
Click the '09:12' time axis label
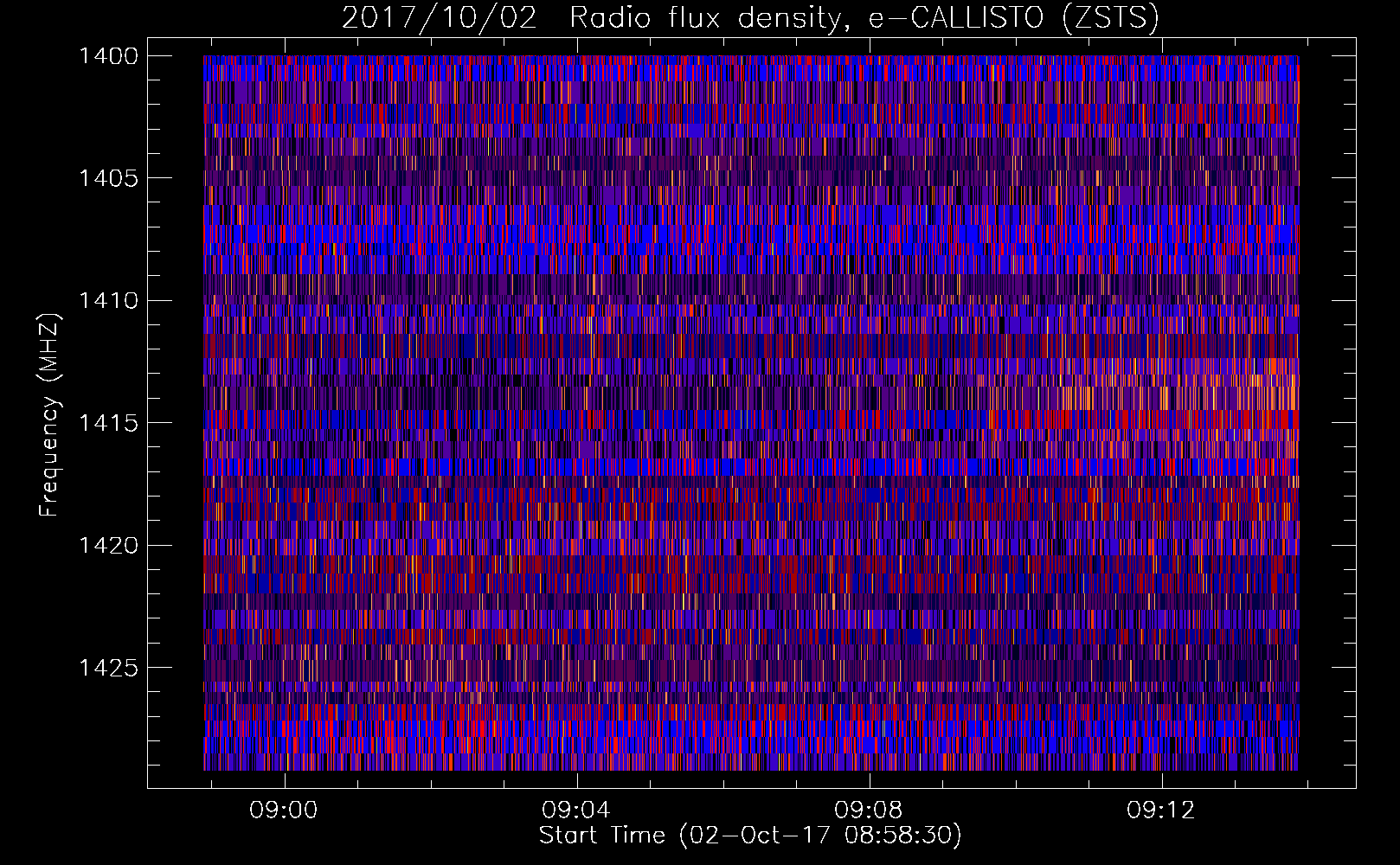pyautogui.click(x=1161, y=811)
